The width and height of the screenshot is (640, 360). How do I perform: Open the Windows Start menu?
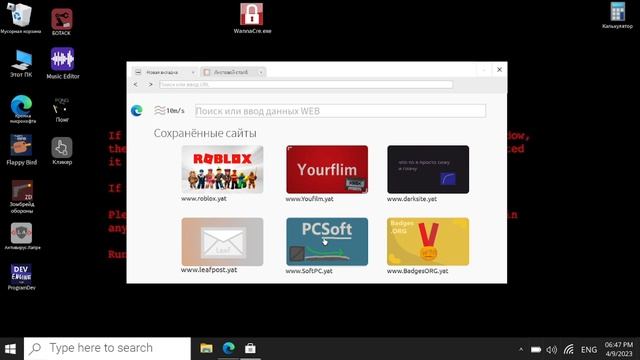pyautogui.click(x=10, y=349)
